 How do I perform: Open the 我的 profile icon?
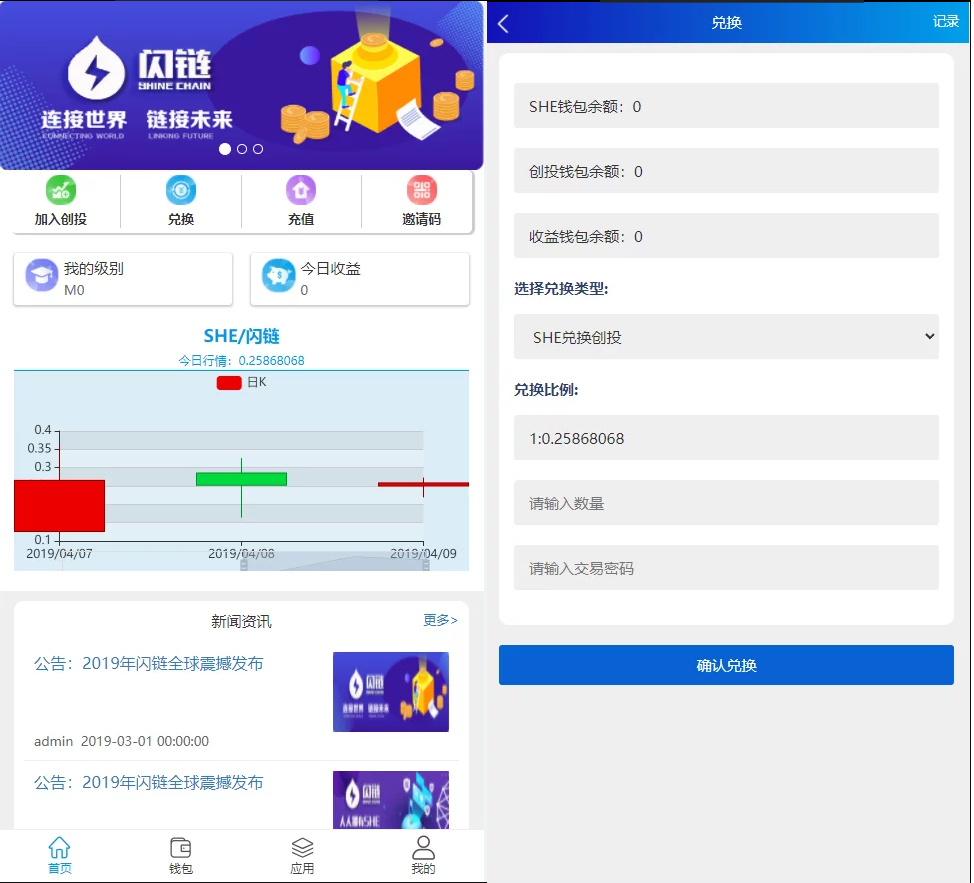pyautogui.click(x=423, y=855)
